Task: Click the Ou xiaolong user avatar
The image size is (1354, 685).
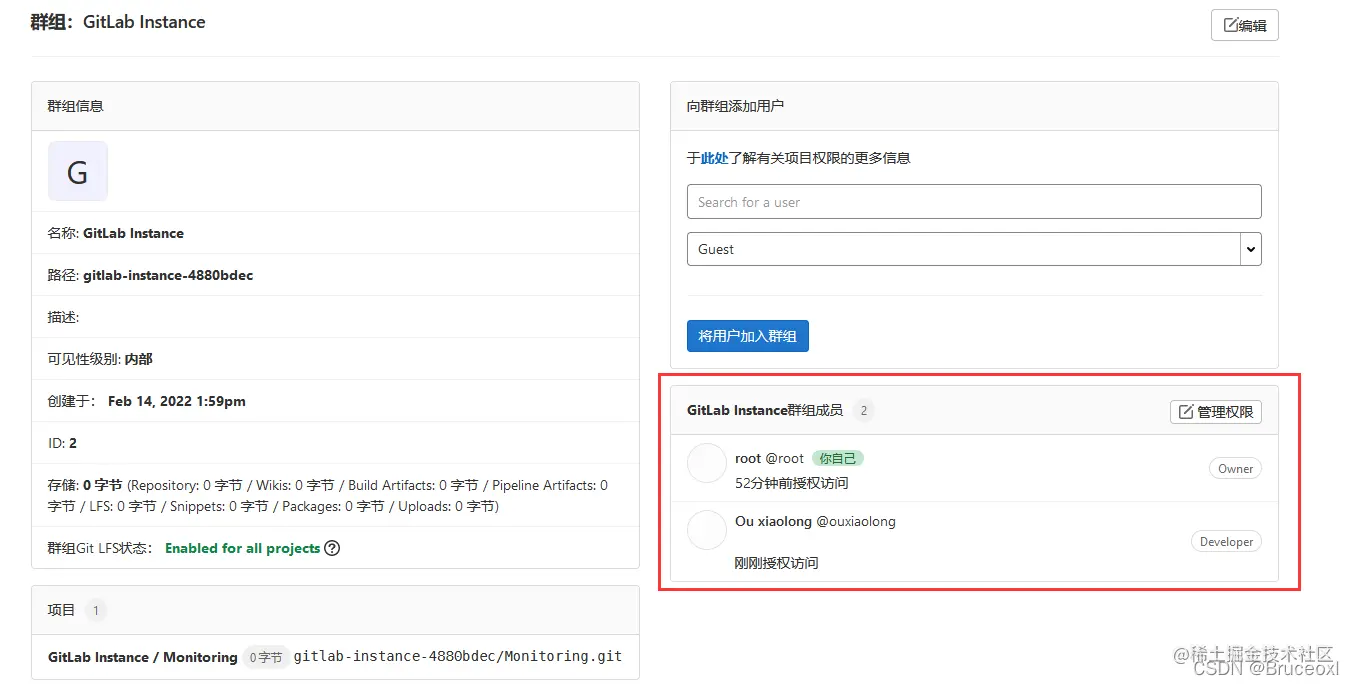Action: [x=707, y=530]
